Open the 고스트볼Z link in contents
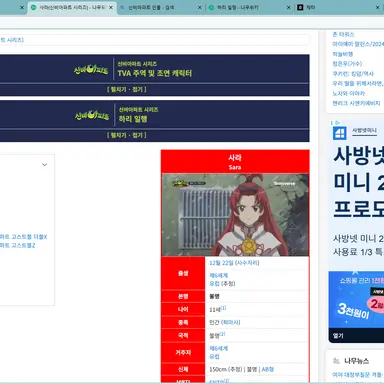This screenshot has width=384, height=384. [17, 245]
